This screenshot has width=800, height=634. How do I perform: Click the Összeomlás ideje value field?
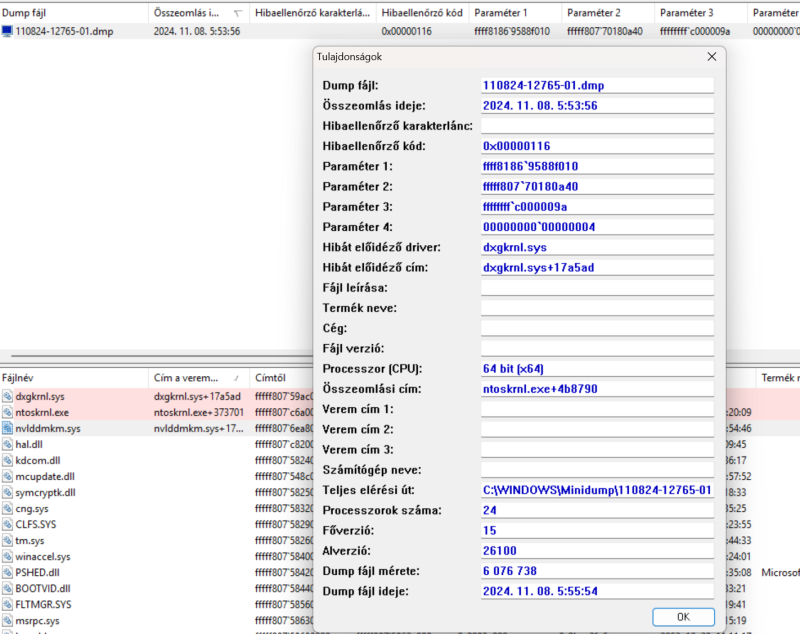(597, 106)
